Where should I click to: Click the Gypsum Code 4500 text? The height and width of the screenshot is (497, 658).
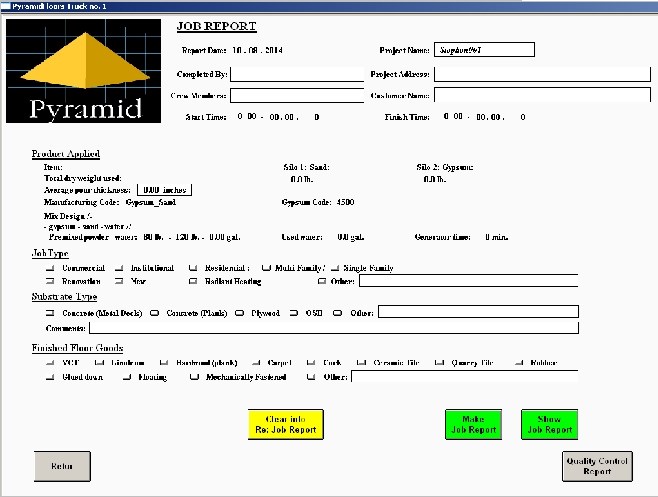pos(318,202)
